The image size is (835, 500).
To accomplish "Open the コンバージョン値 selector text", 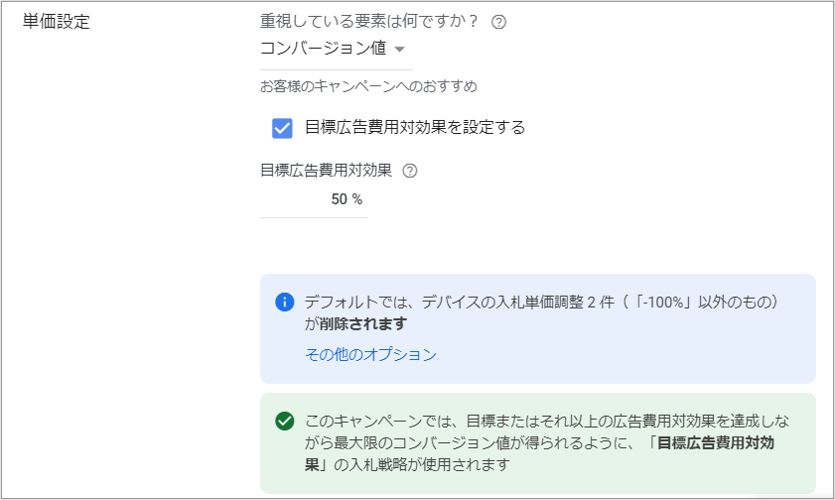I will click(323, 49).
